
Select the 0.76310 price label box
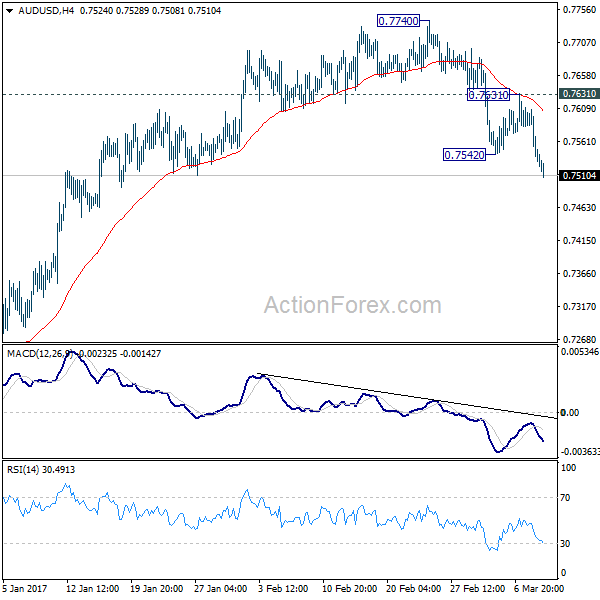click(488, 95)
